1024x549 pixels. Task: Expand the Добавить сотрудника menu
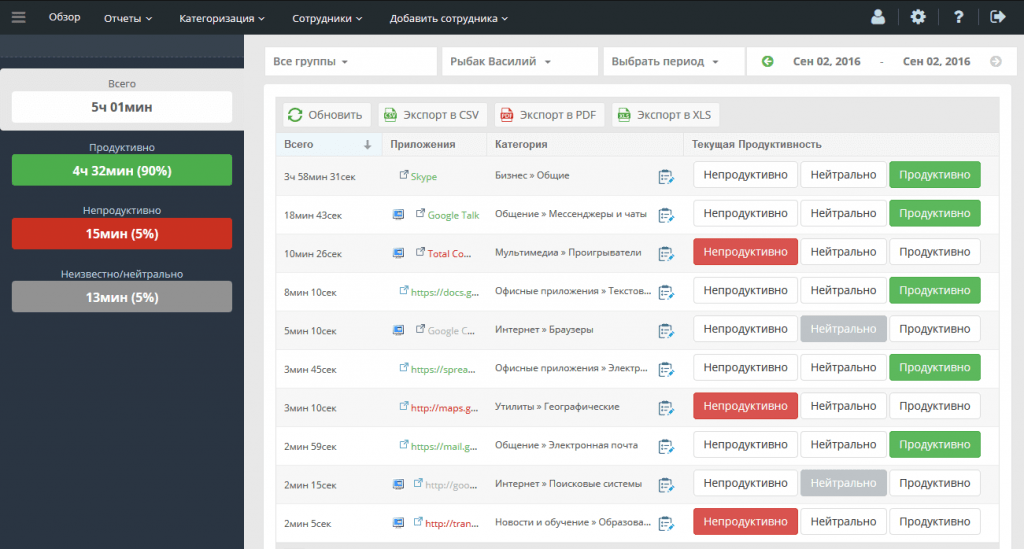tap(449, 18)
